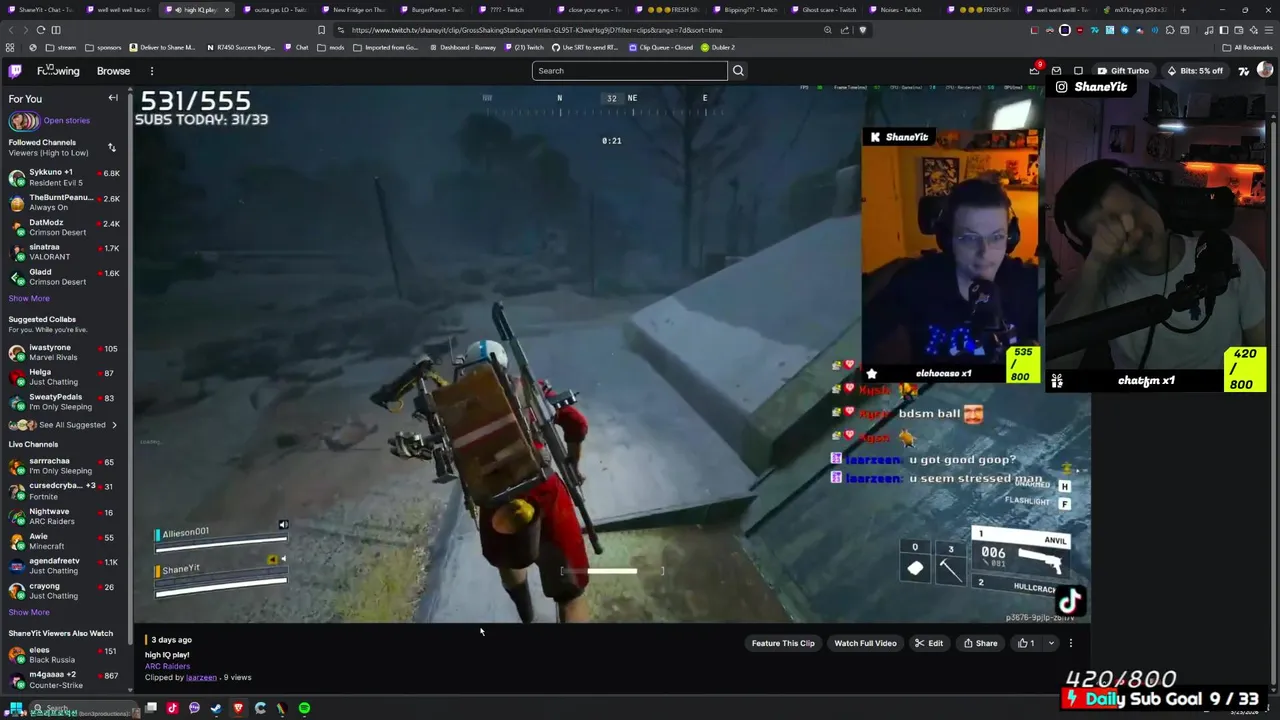The width and height of the screenshot is (1280, 720).
Task: Open the Twitch inbox envelope icon
Action: click(x=1056, y=71)
